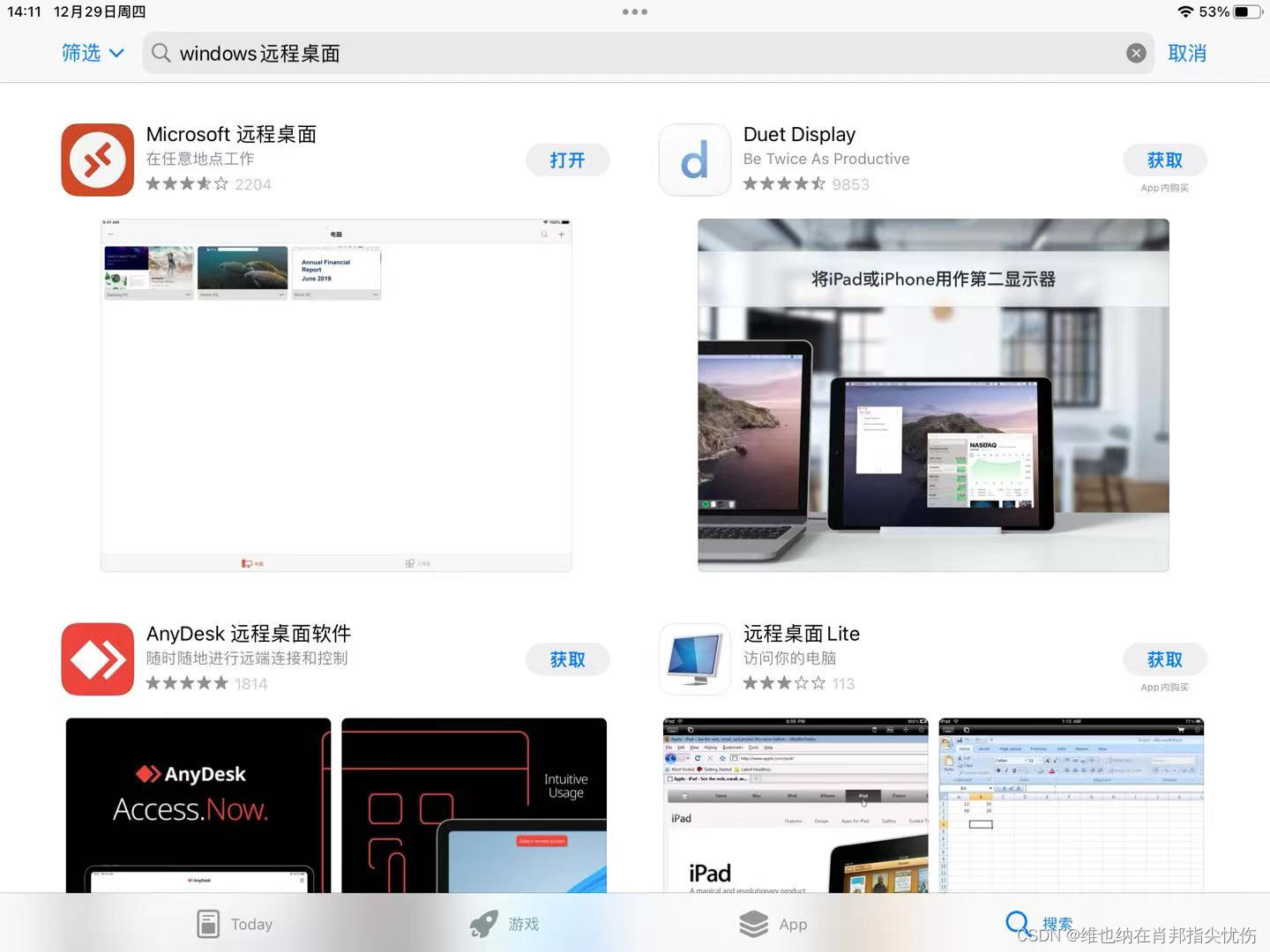This screenshot has width=1270, height=952.
Task: Tap subtitle 随时随地进行远端连接和控制
Action: tap(247, 658)
